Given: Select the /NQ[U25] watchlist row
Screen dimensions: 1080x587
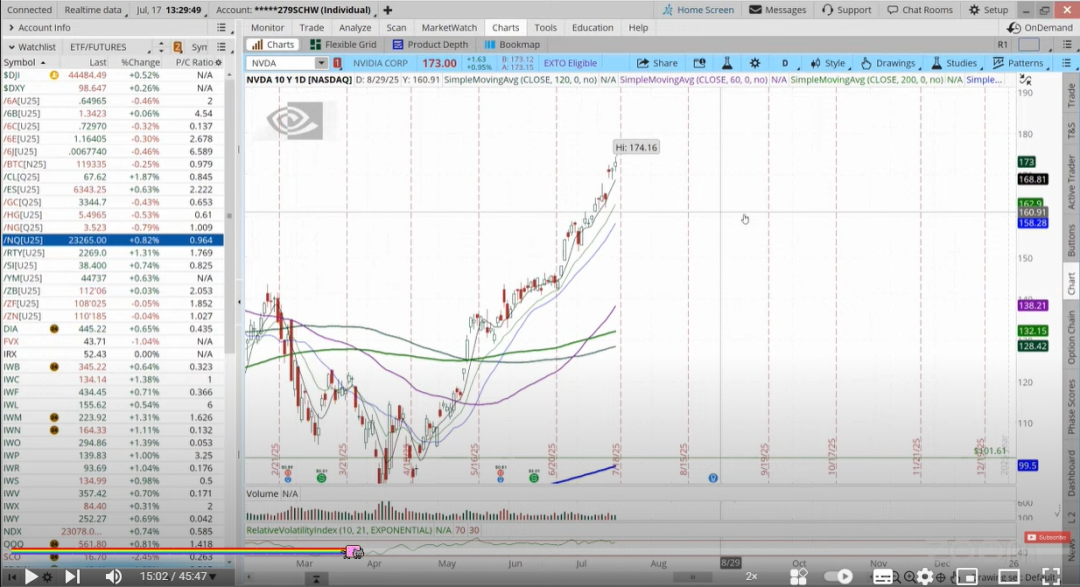Looking at the screenshot, I should click(113, 240).
